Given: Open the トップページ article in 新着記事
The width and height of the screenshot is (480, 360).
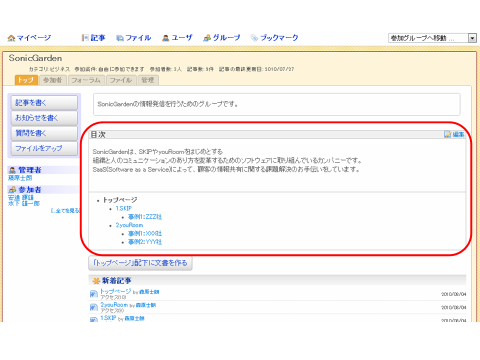Looking at the screenshot, I should pyautogui.click(x=116, y=291).
